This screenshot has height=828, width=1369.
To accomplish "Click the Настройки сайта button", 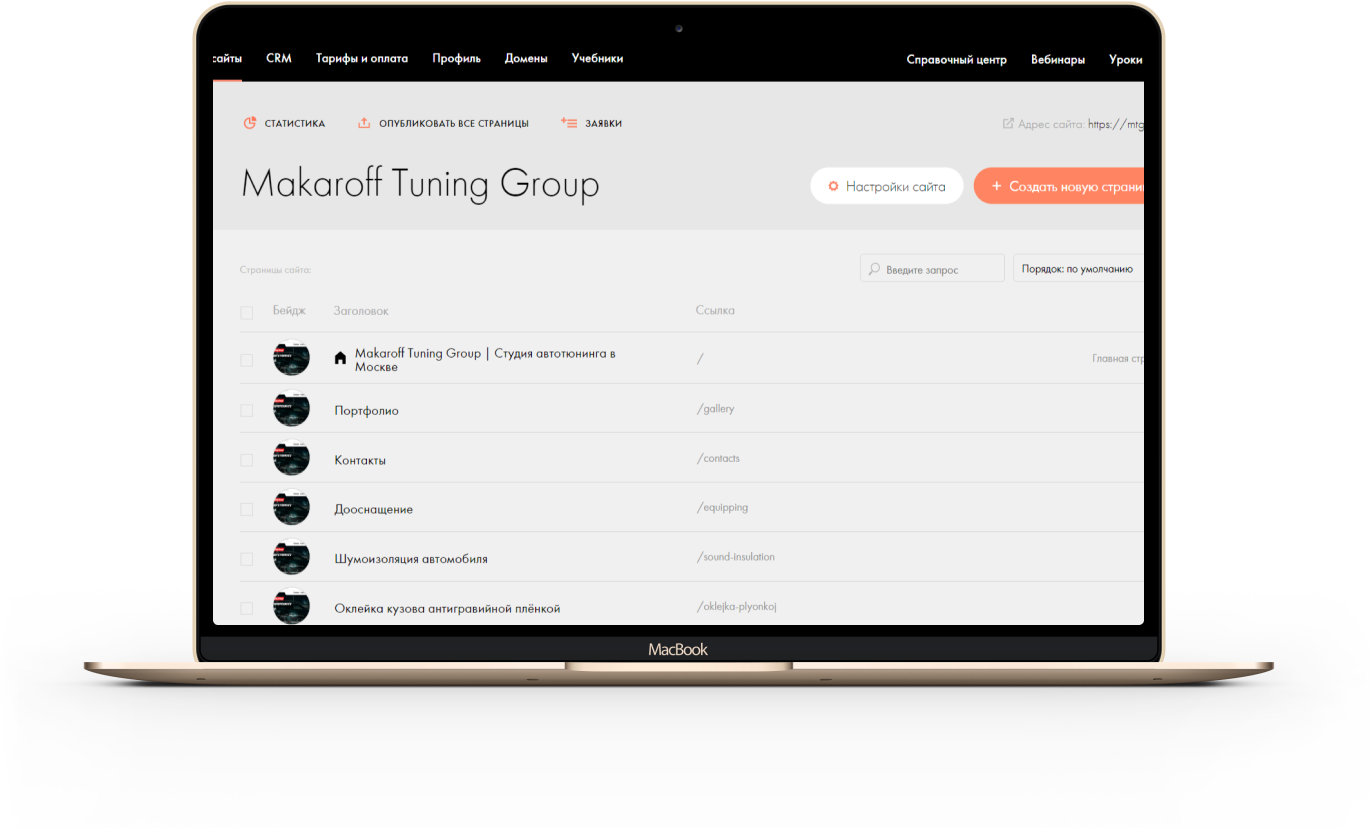I will pos(886,186).
